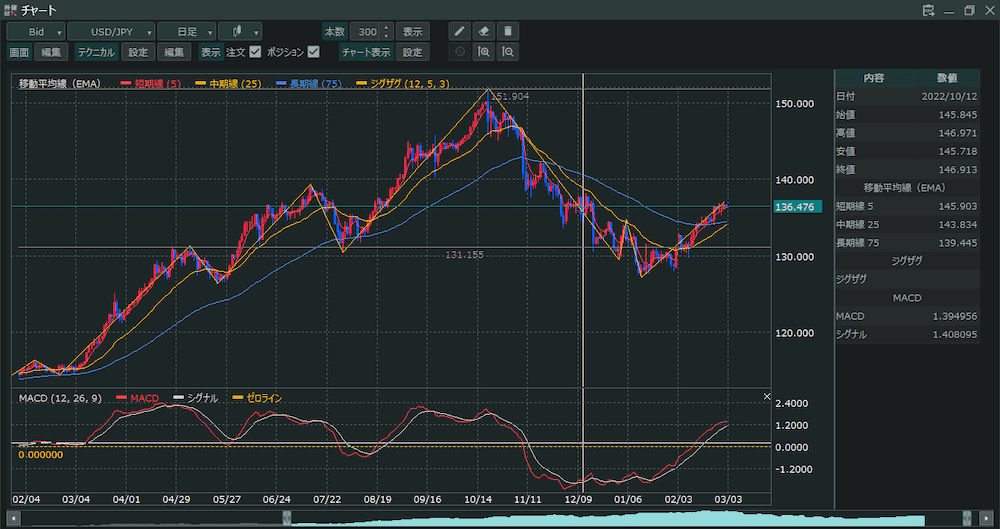The width and height of the screenshot is (1000, 529).
Task: Click the 長期線 (75) legend entry
Action: coord(309,84)
